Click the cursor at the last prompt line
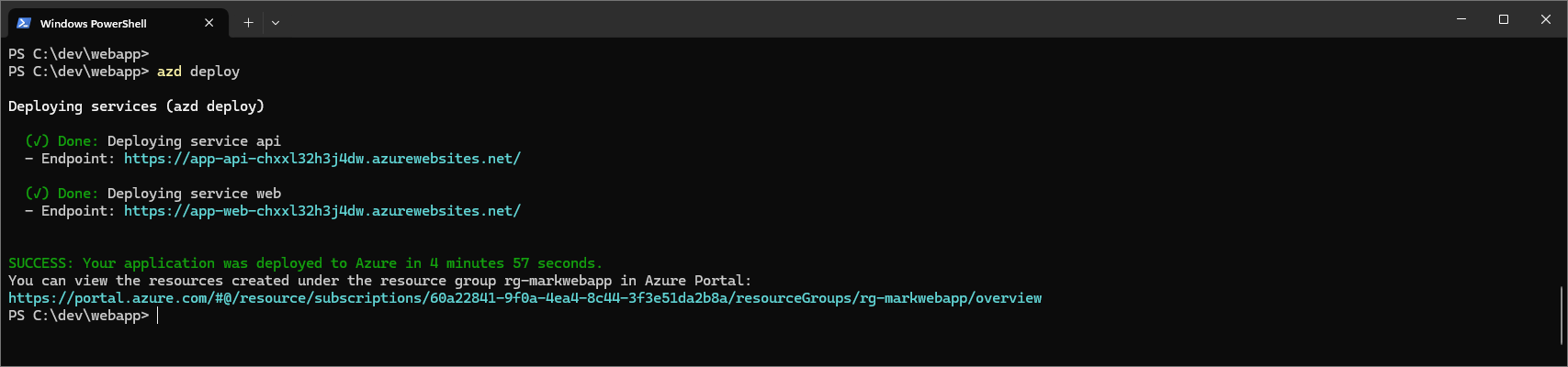 pyautogui.click(x=158, y=316)
